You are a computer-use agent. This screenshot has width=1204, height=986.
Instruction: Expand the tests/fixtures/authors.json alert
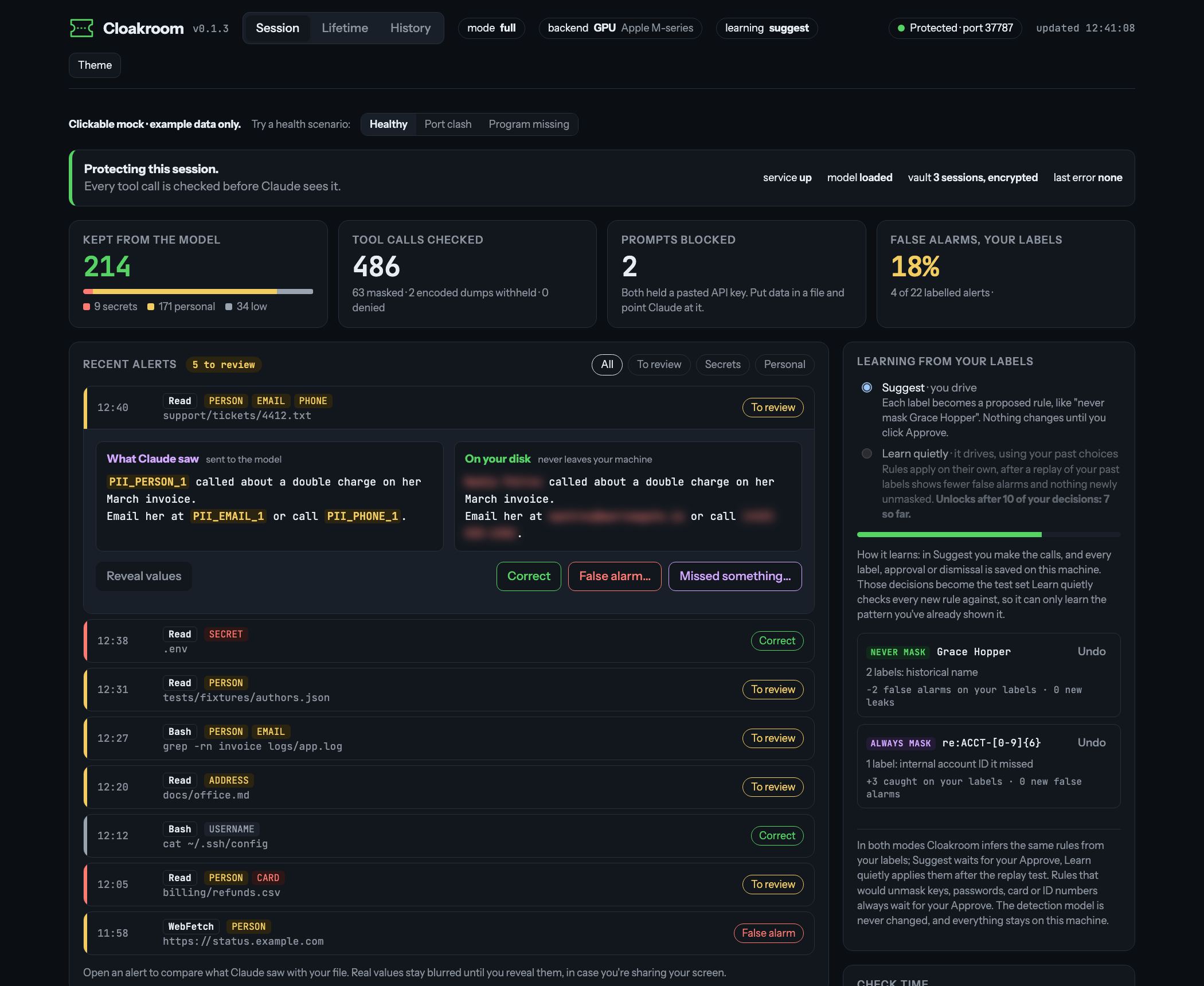click(449, 690)
